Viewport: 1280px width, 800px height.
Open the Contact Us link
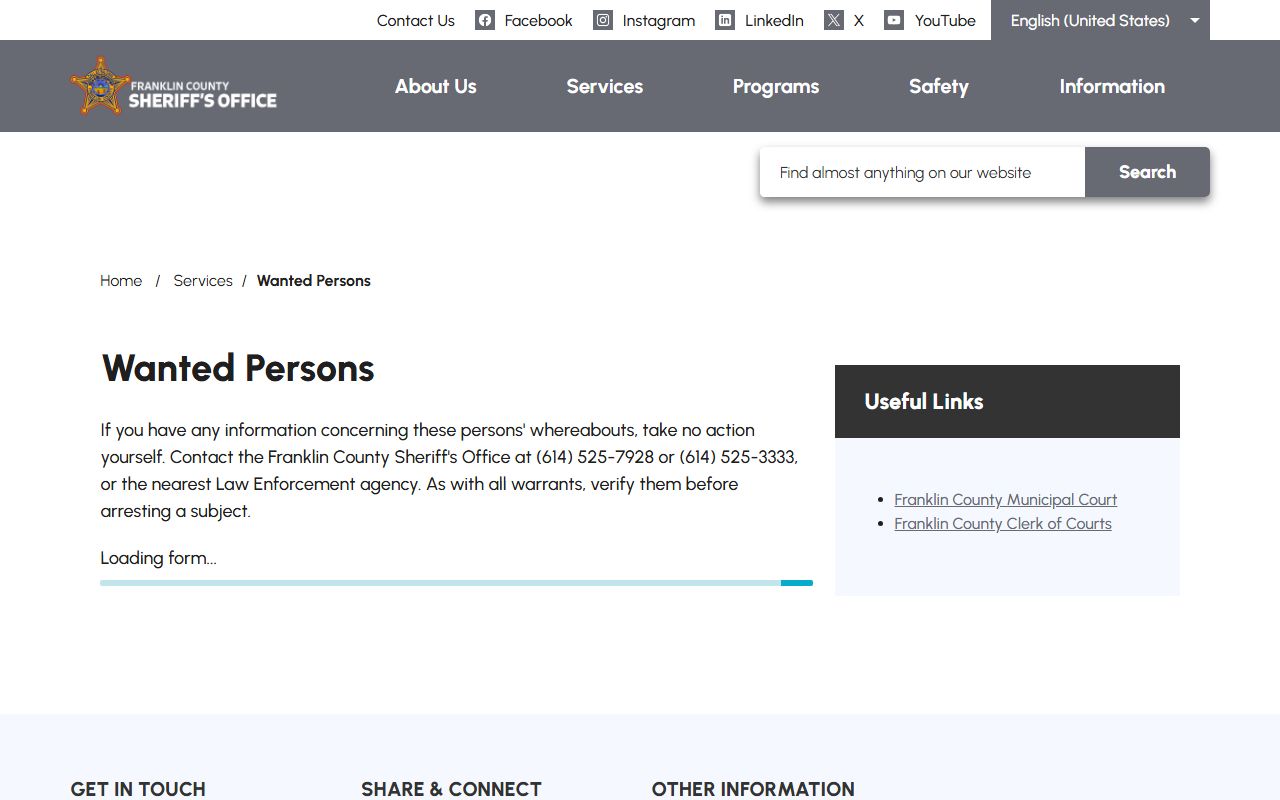click(x=416, y=20)
